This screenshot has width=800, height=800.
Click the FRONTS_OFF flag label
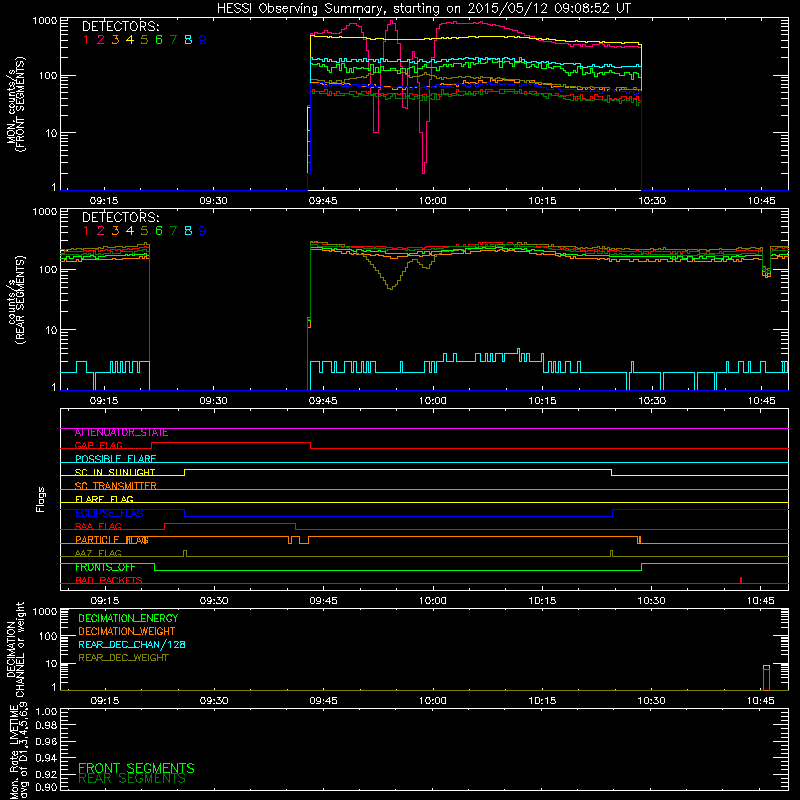(x=105, y=567)
